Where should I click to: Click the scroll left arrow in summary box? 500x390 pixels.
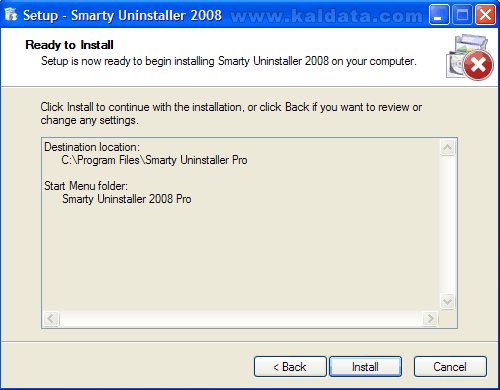(51, 319)
